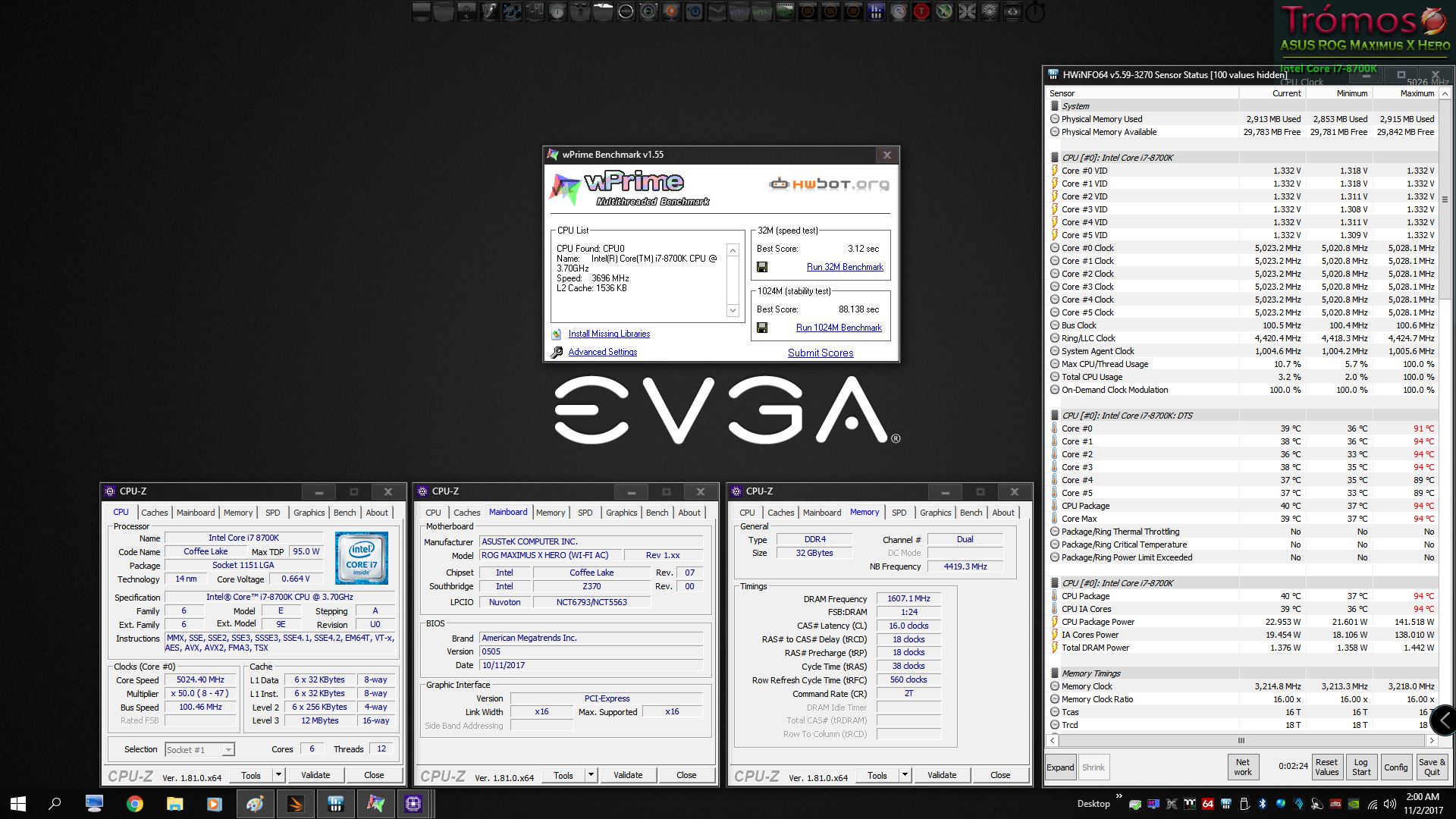Open the Tools dropdown arrow in CPU-Z Memory window
The width and height of the screenshot is (1456, 819).
[x=905, y=775]
